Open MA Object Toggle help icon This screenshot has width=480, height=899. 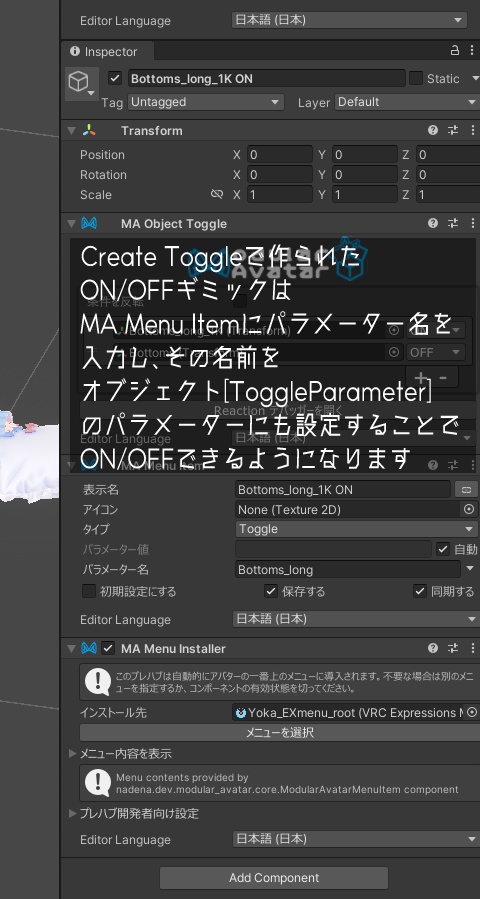(x=433, y=224)
